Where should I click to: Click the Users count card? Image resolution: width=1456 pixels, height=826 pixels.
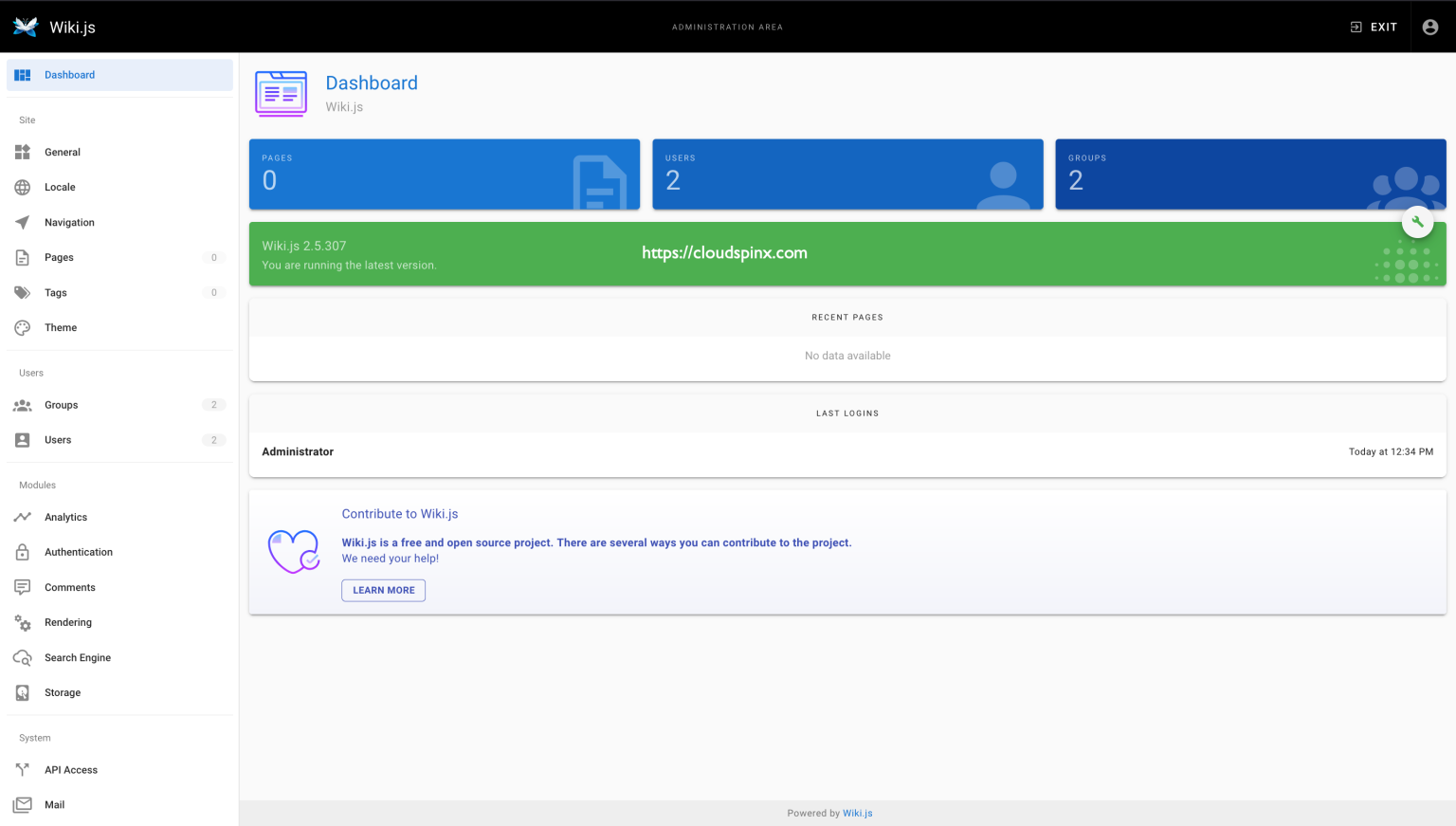point(846,174)
